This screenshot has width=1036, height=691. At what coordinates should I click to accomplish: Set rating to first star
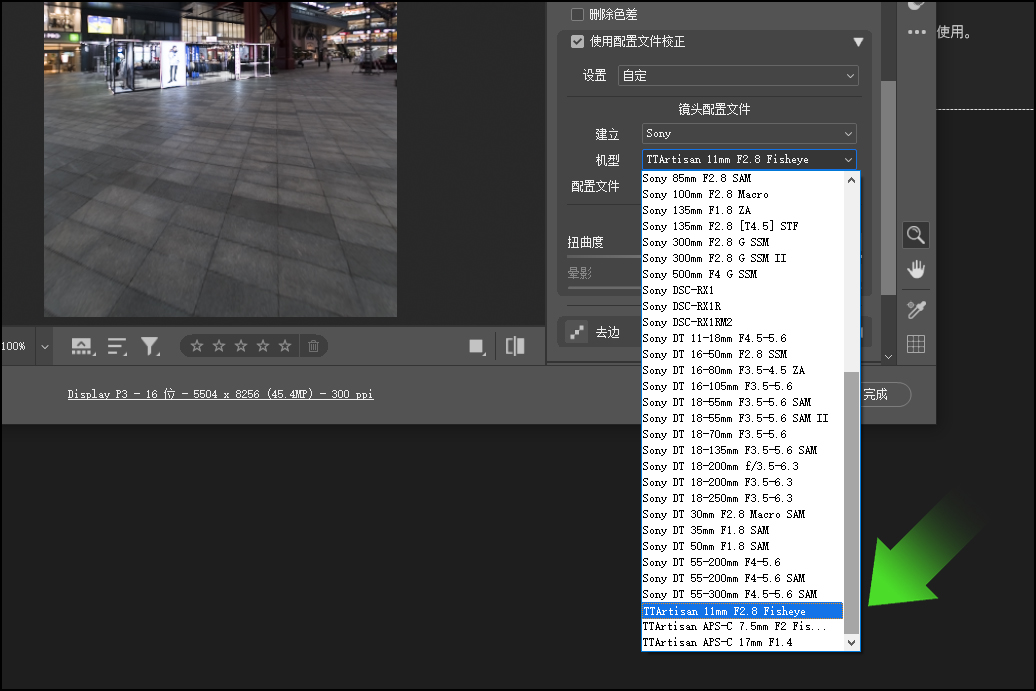(x=197, y=346)
